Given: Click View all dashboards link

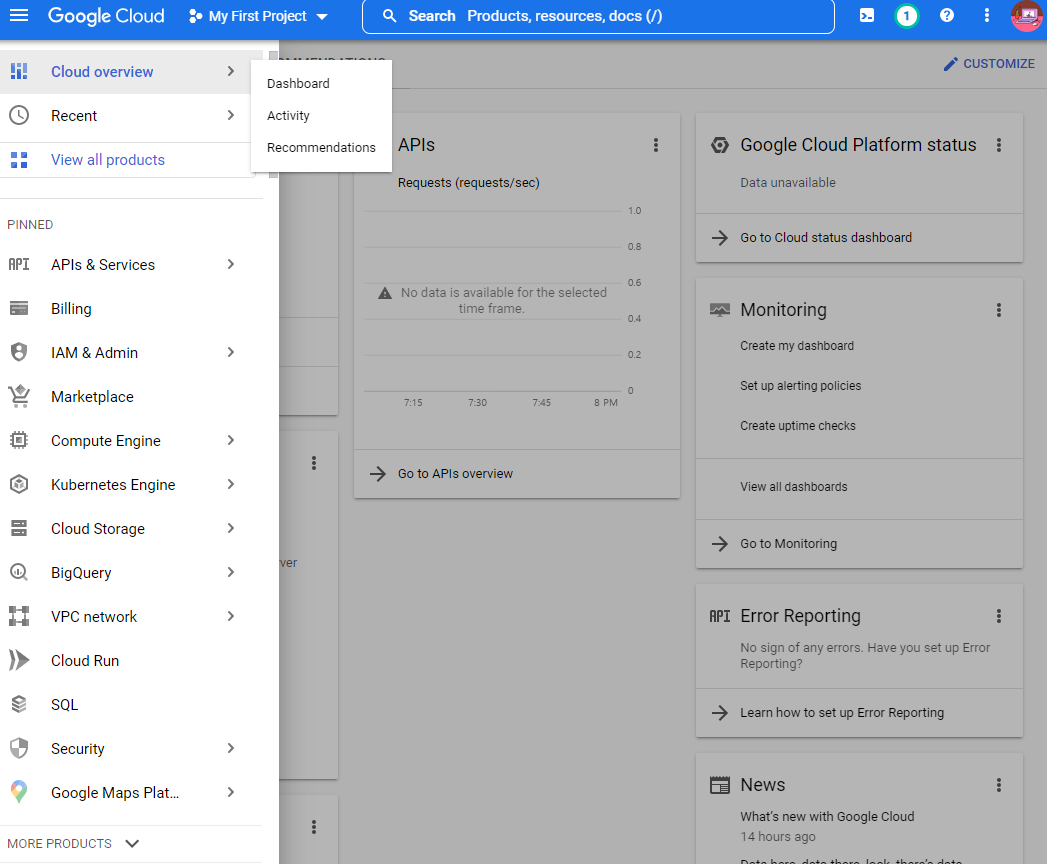Looking at the screenshot, I should coord(793,487).
